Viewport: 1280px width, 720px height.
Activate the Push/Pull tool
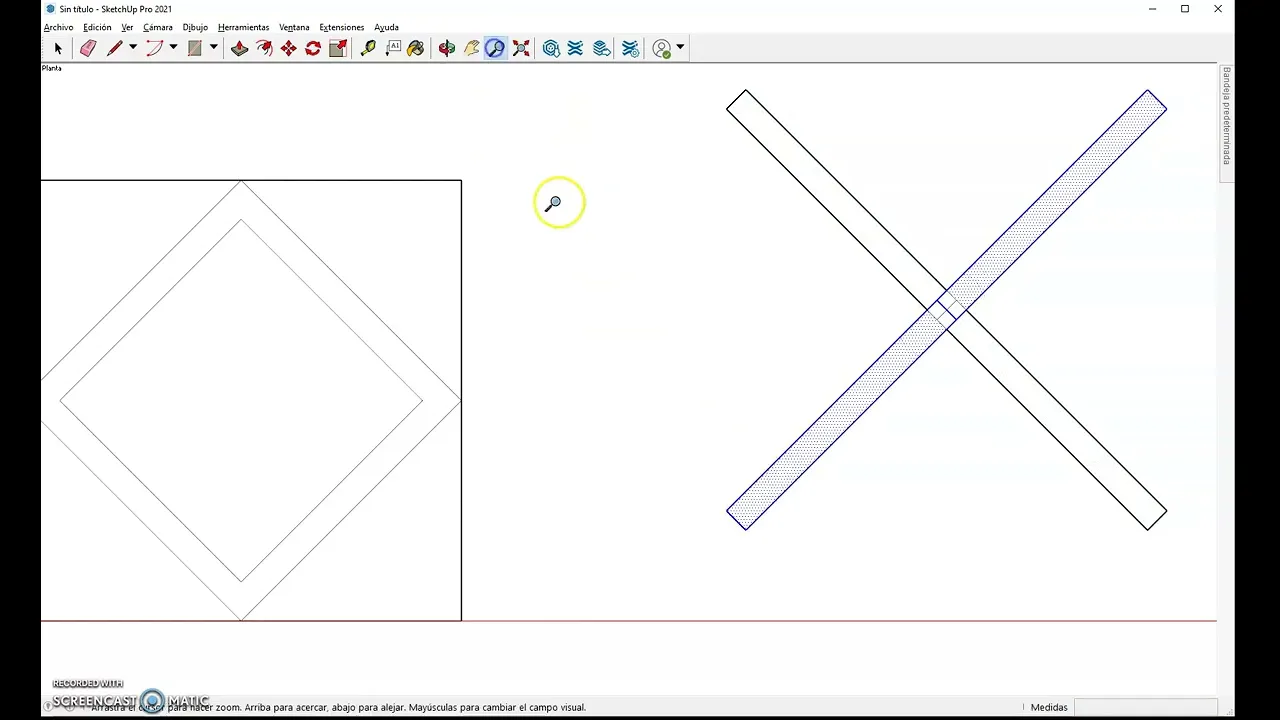tap(239, 48)
